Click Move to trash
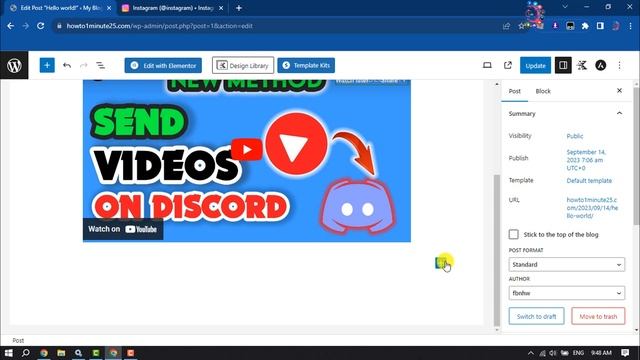The height and width of the screenshot is (360, 640). click(598, 316)
